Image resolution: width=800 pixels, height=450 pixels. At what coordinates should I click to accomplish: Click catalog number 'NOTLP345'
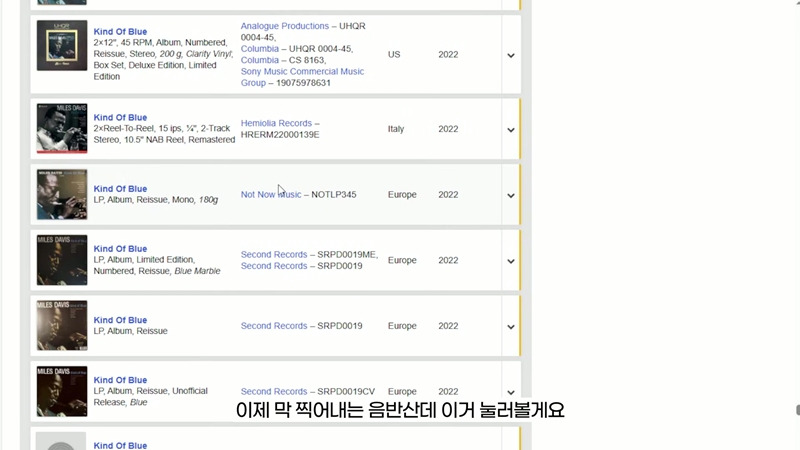click(334, 194)
